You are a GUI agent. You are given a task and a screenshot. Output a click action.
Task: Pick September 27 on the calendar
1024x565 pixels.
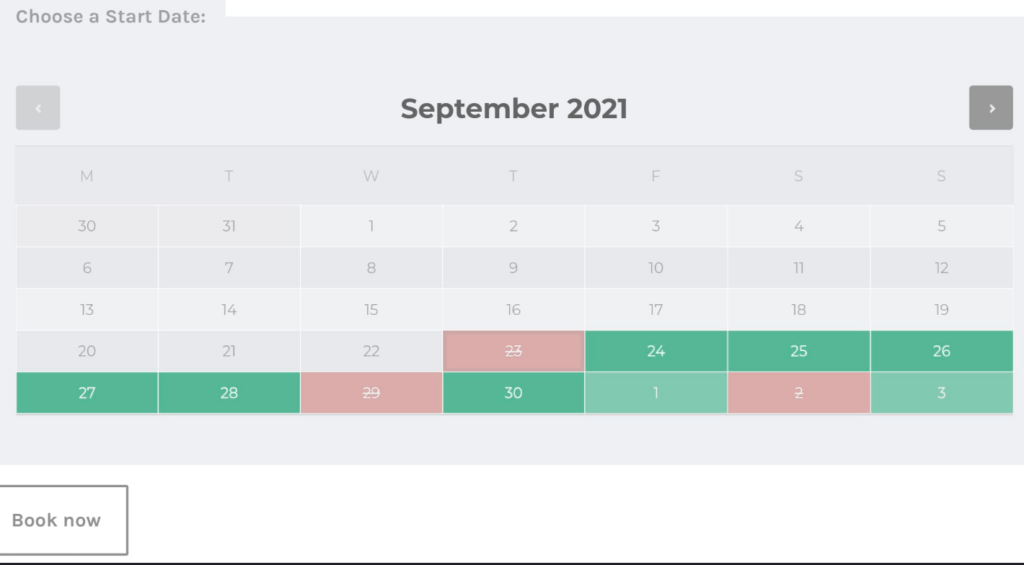[87, 393]
